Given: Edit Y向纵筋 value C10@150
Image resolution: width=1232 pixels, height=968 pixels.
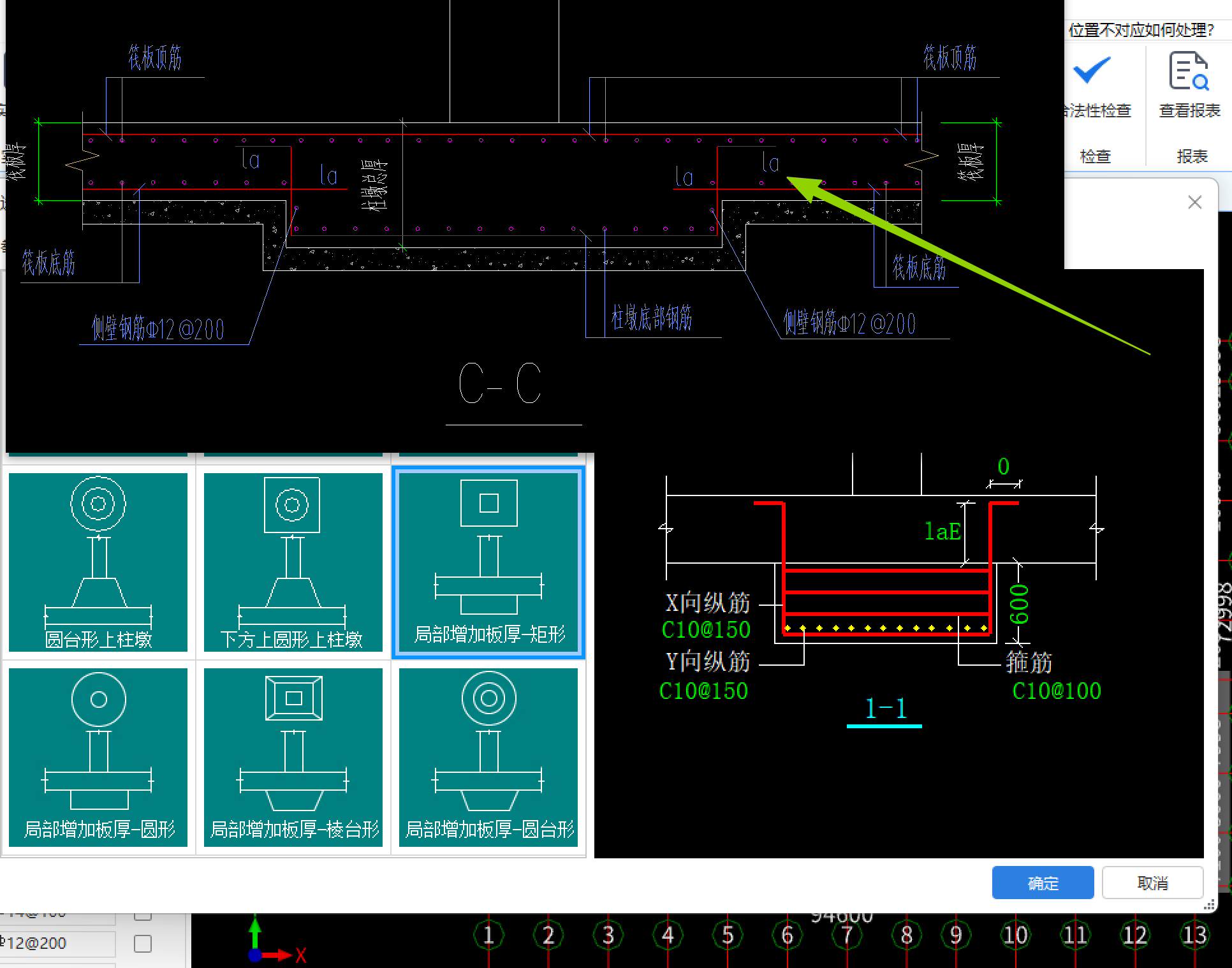Looking at the screenshot, I should point(703,691).
